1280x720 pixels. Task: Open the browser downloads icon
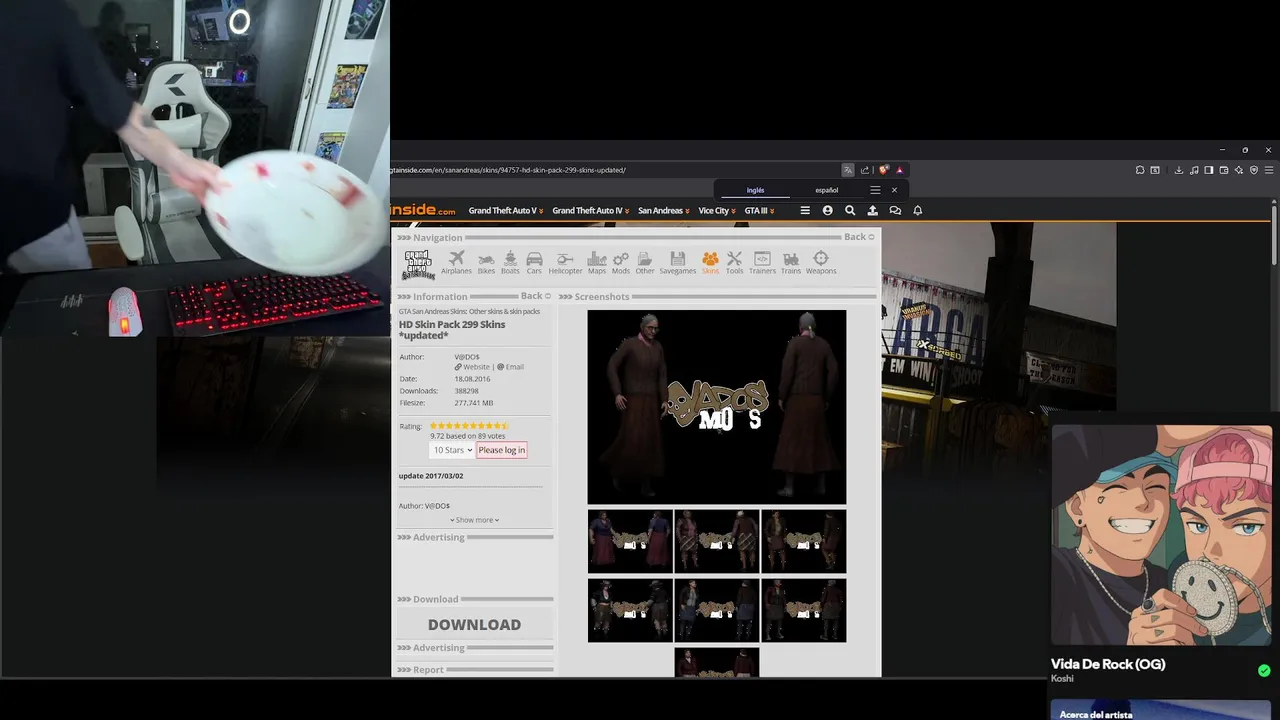1179,170
